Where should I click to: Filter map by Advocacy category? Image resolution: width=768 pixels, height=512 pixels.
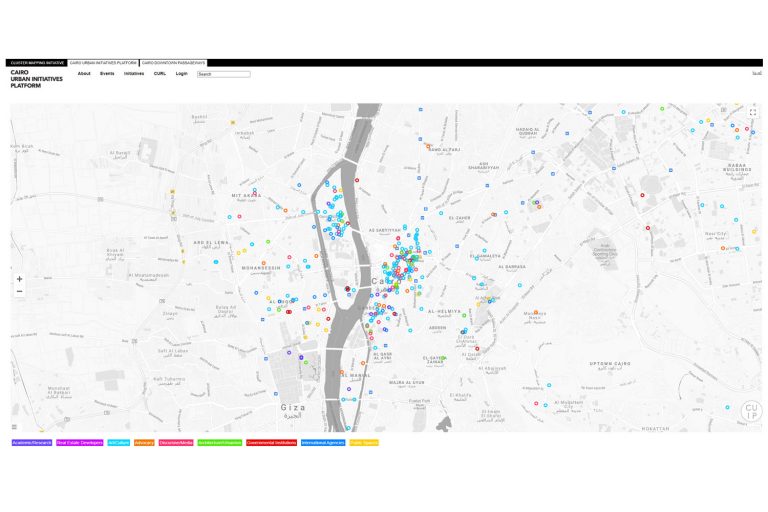(x=144, y=442)
